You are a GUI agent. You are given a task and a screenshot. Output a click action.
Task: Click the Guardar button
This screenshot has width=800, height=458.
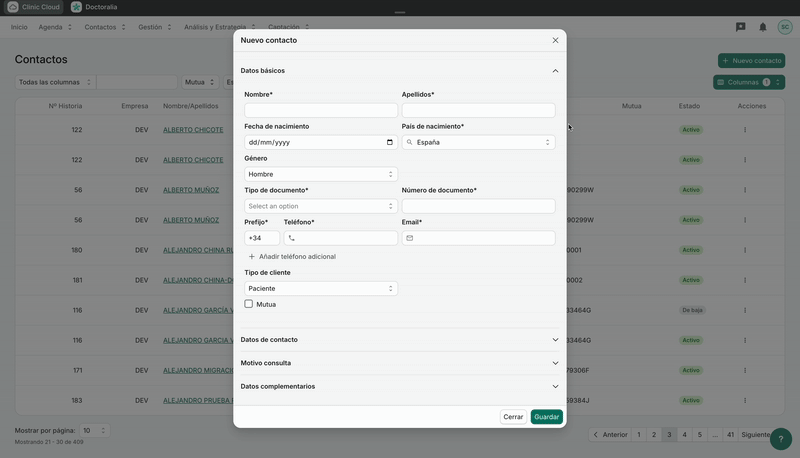(546, 417)
